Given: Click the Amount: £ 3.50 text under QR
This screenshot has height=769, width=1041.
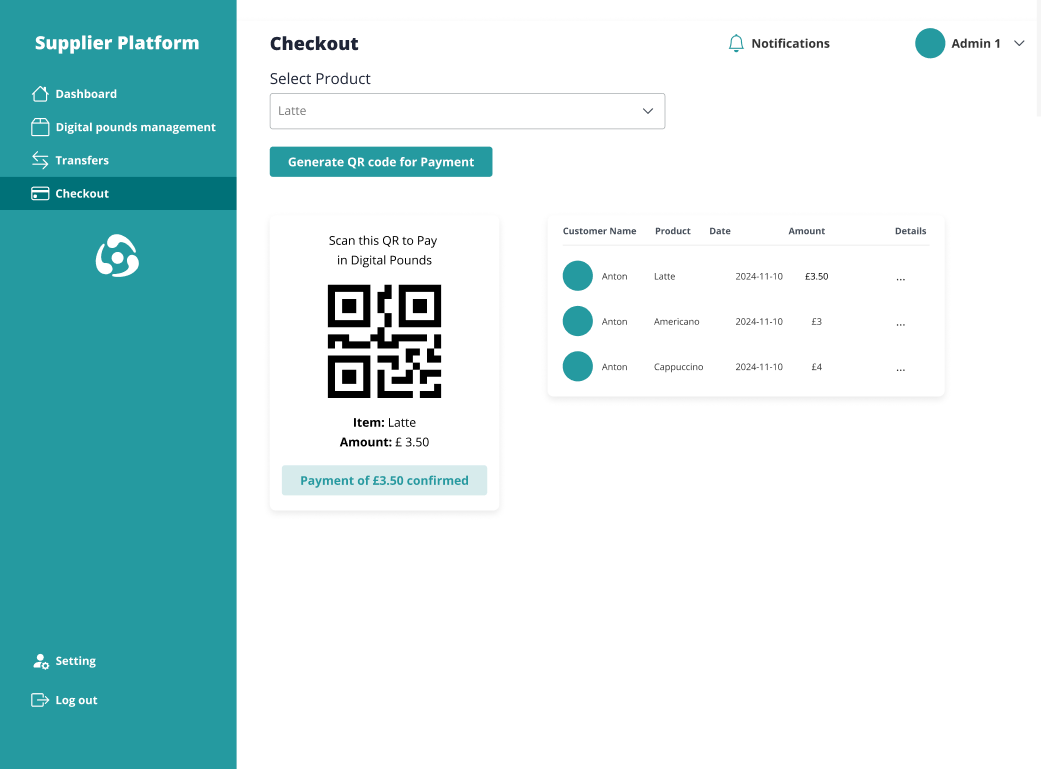Looking at the screenshot, I should [x=384, y=442].
